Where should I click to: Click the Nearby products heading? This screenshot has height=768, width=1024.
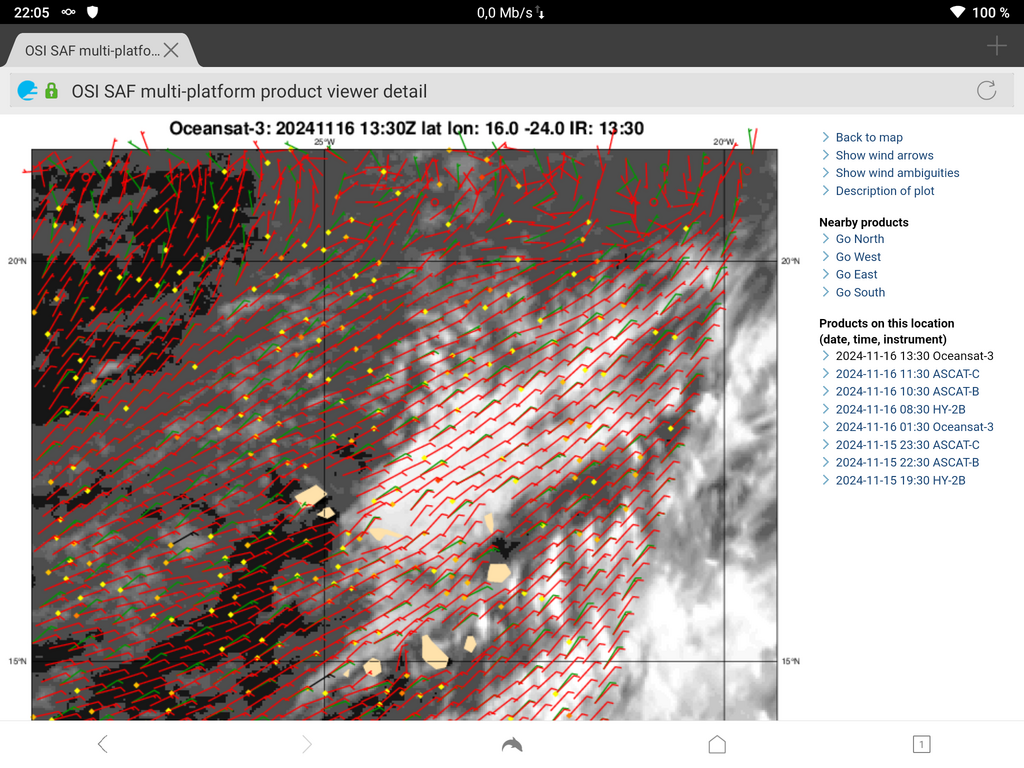pos(863,222)
